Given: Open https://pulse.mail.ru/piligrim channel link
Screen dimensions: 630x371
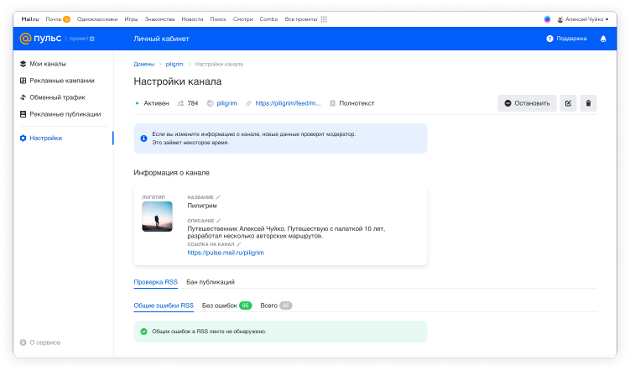Looking at the screenshot, I should point(226,252).
